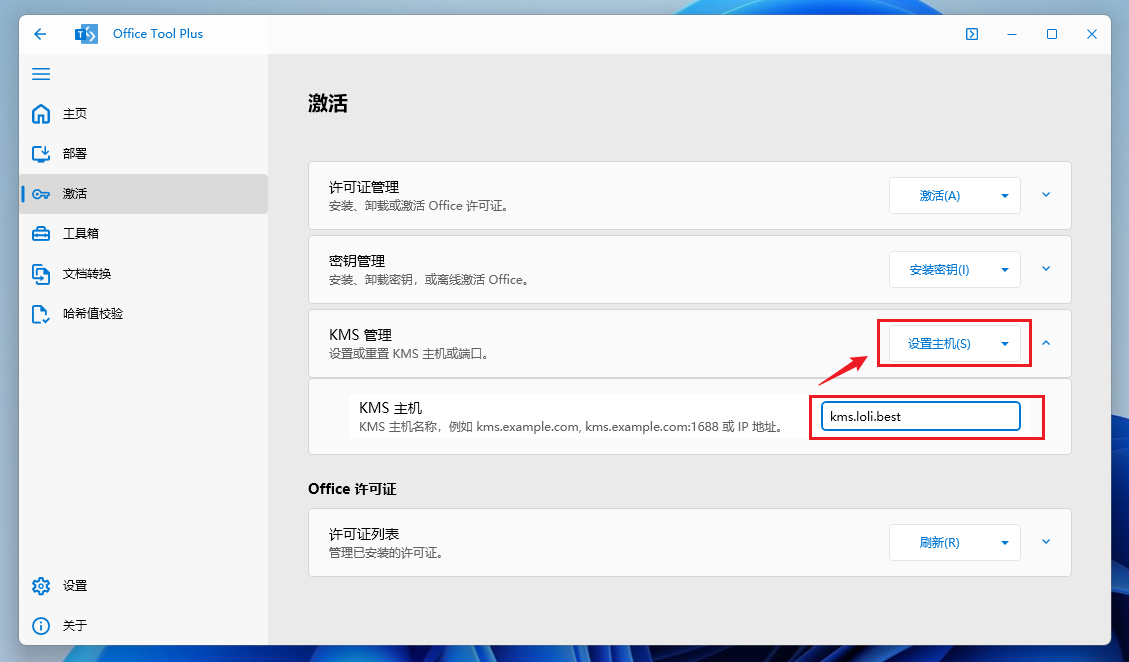Screen dimensions: 1129x662
Task: Click the KMS 管理 card title
Action: pyautogui.click(x=360, y=335)
